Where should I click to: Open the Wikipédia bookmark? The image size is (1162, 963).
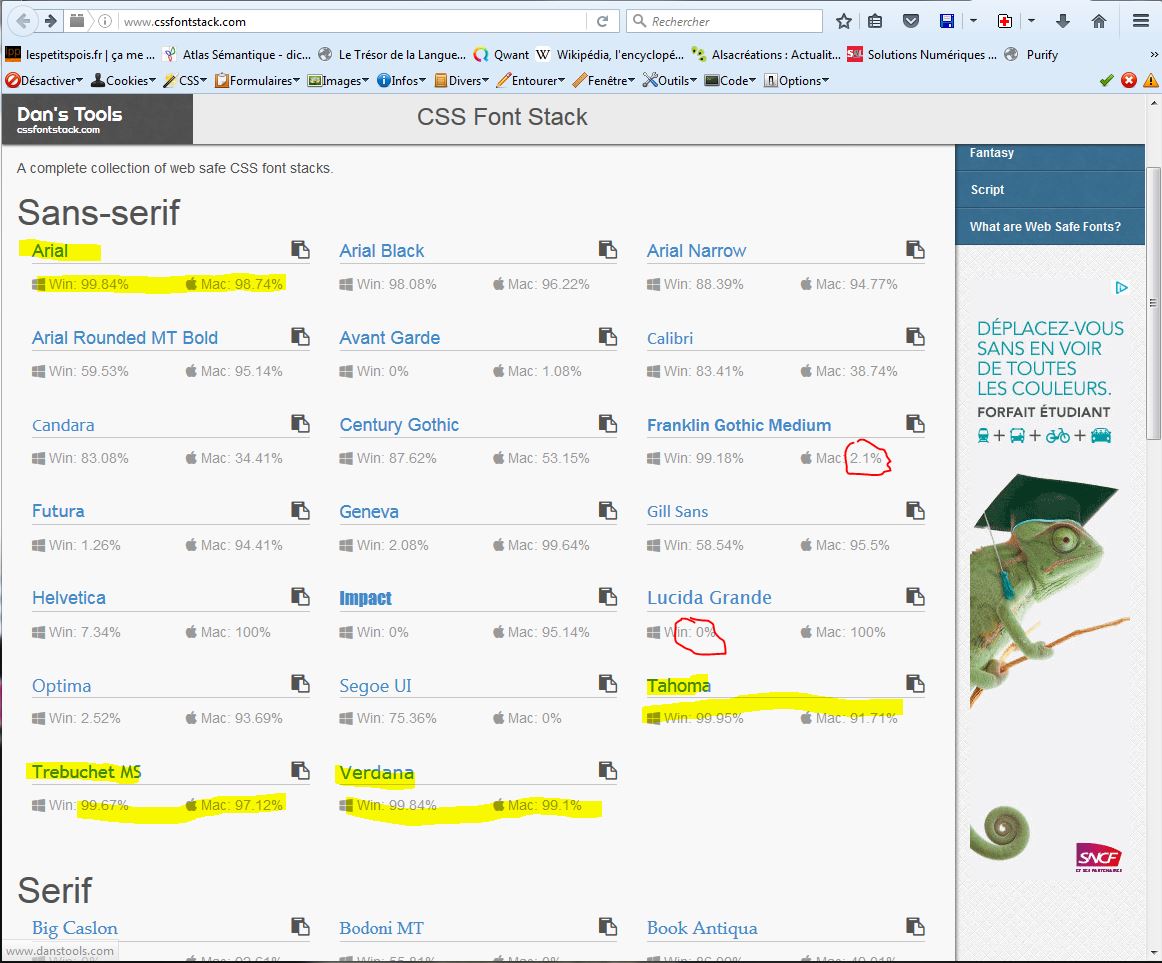coord(610,55)
